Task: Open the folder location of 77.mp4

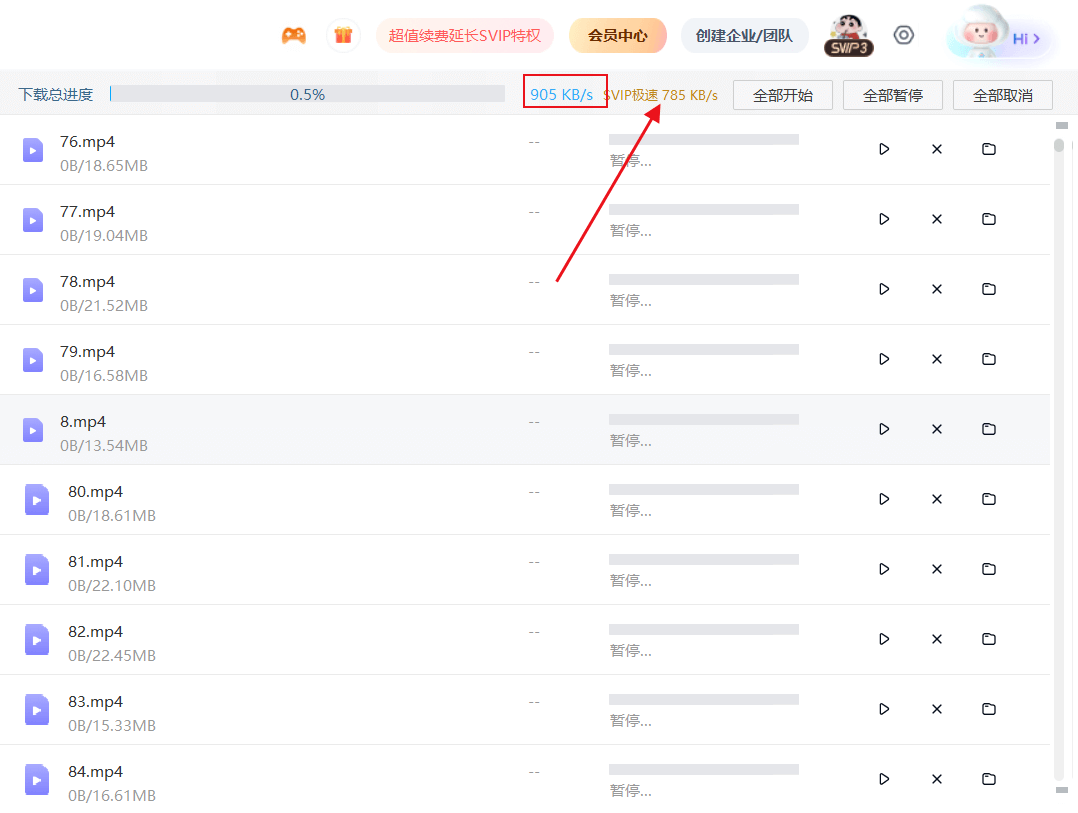Action: [988, 218]
